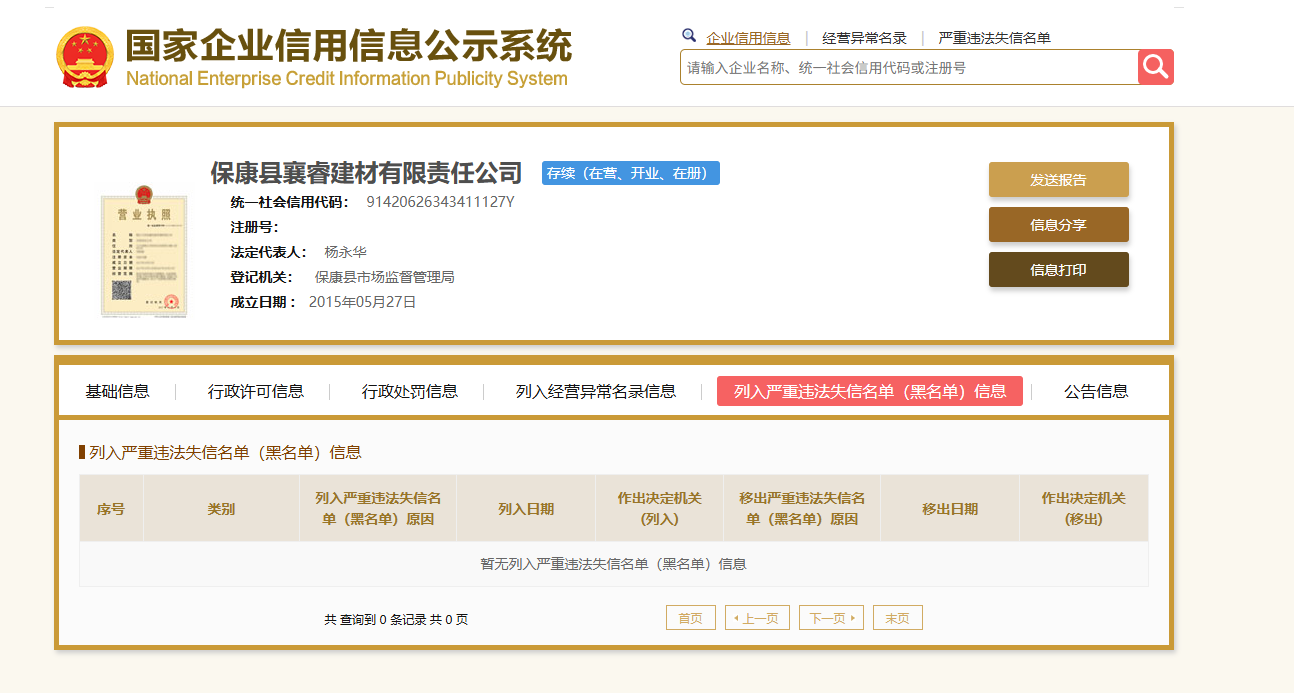Viewport: 1294px width, 693px height.
Task: Click the red magnifier search button
Action: coord(1155,67)
